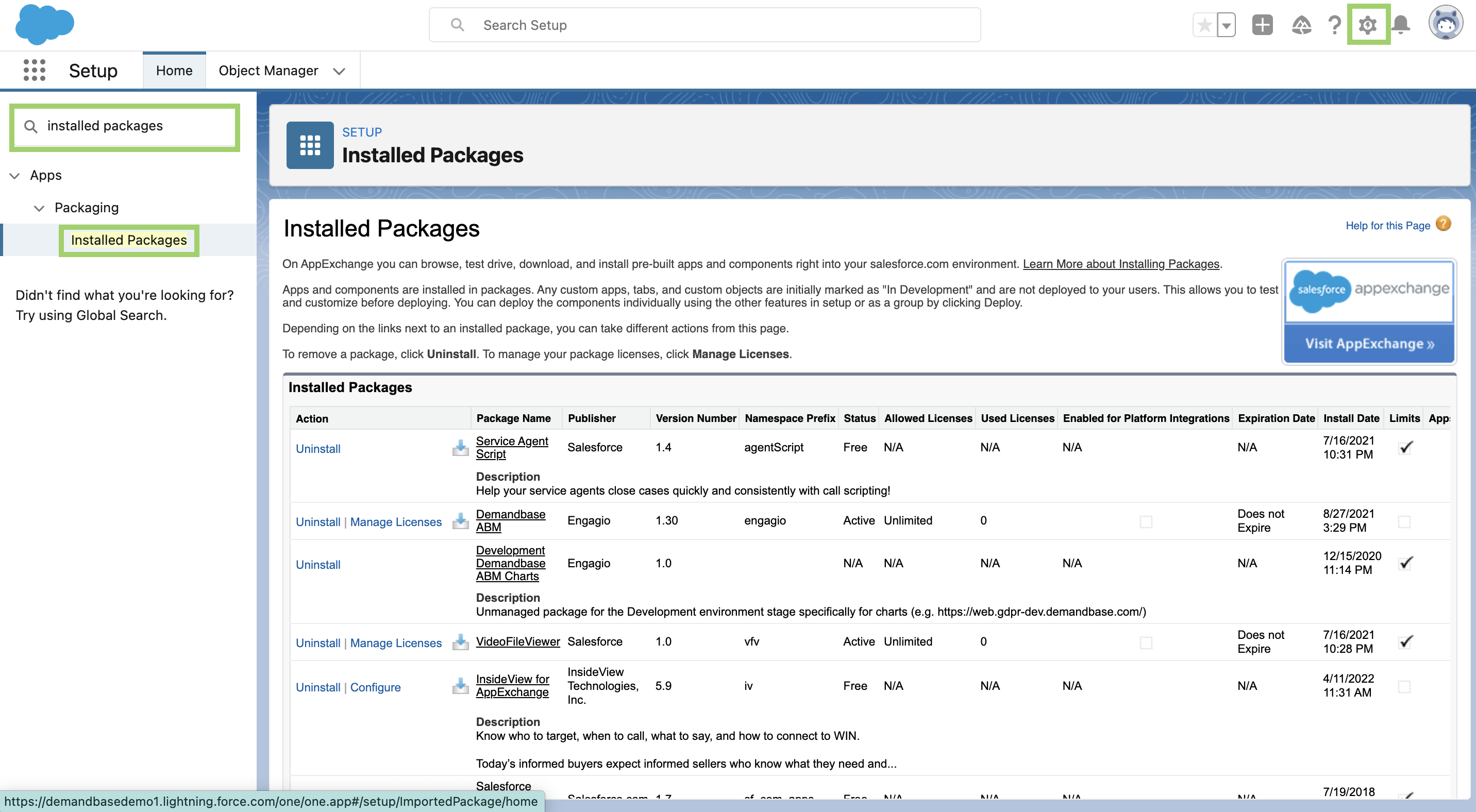Open the Global Actions plus icon

[1262, 25]
